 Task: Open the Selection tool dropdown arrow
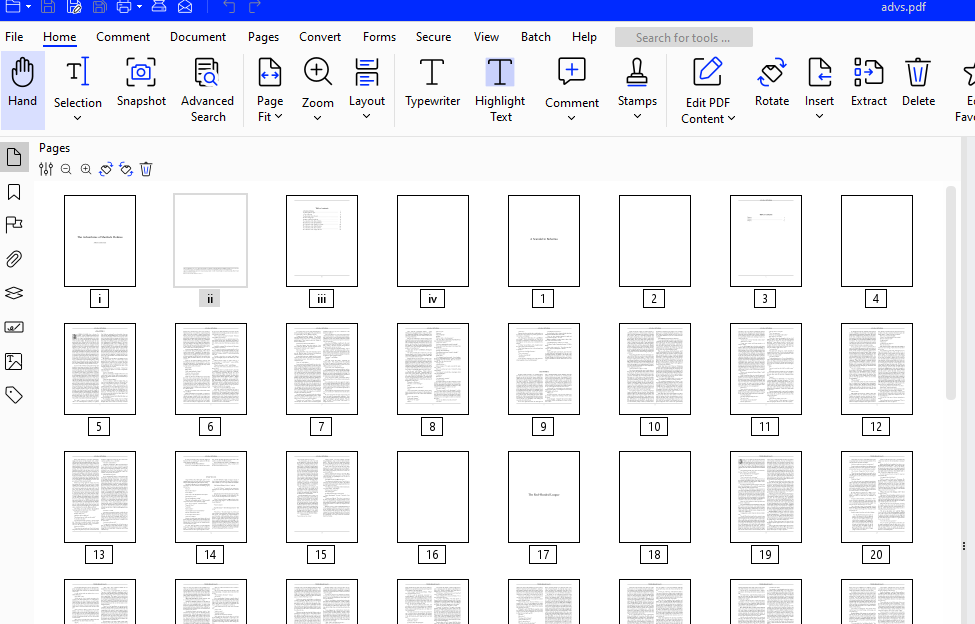coord(77,118)
